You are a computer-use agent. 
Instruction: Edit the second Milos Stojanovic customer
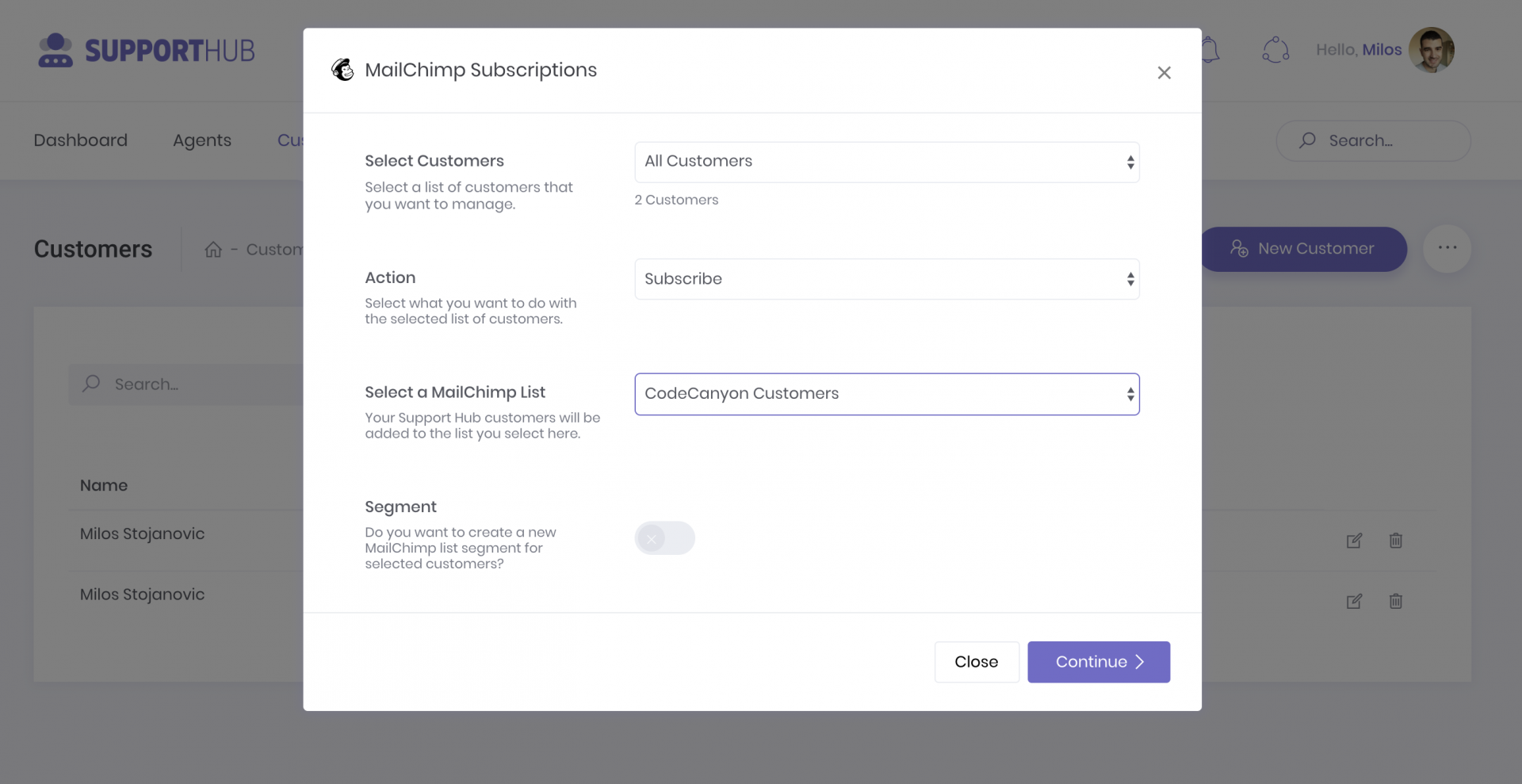point(1354,602)
